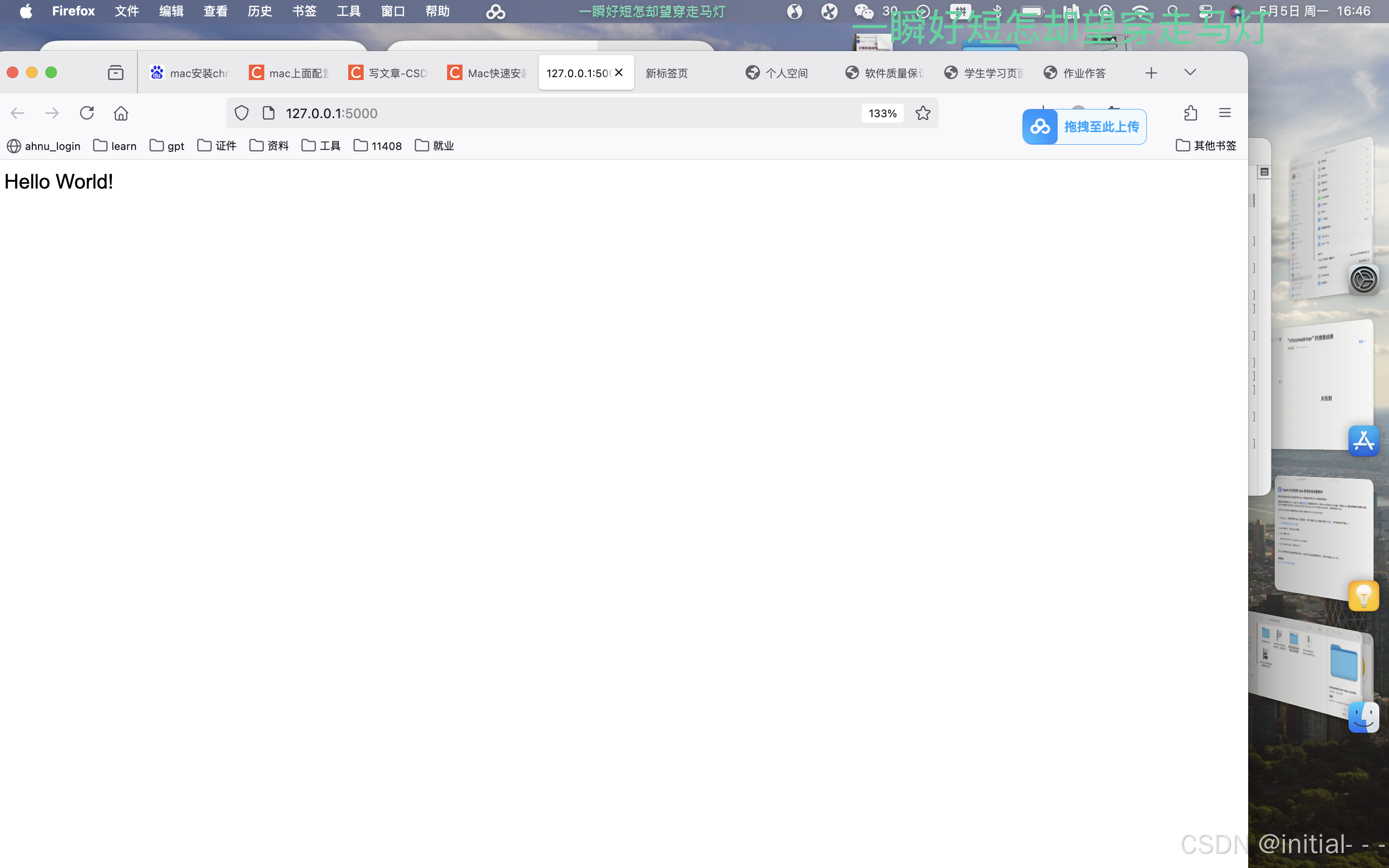1389x868 pixels.
Task: Open Firefox View icon beside the tabs
Action: [x=115, y=73]
